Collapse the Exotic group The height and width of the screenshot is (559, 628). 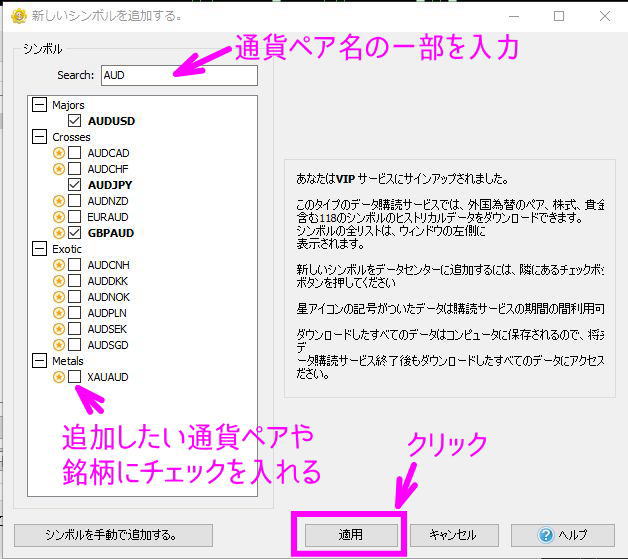point(39,249)
